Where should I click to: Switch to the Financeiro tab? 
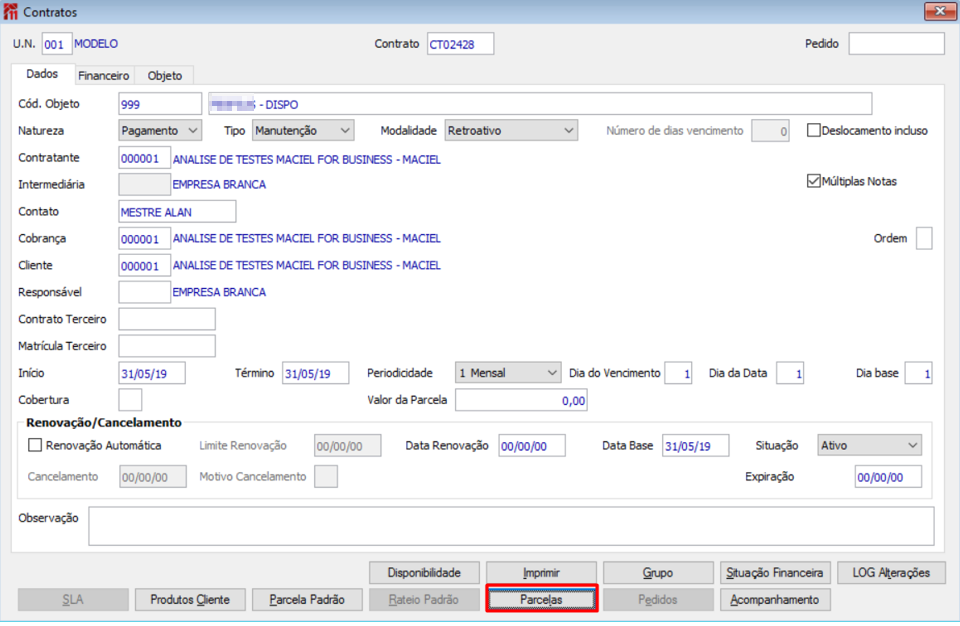pyautogui.click(x=103, y=75)
